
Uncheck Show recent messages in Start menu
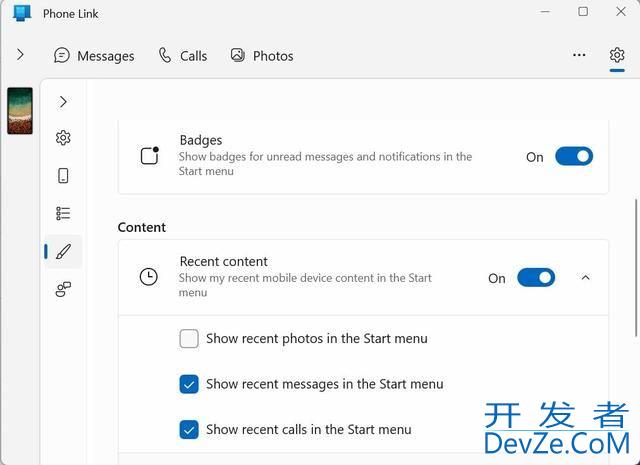pos(189,384)
